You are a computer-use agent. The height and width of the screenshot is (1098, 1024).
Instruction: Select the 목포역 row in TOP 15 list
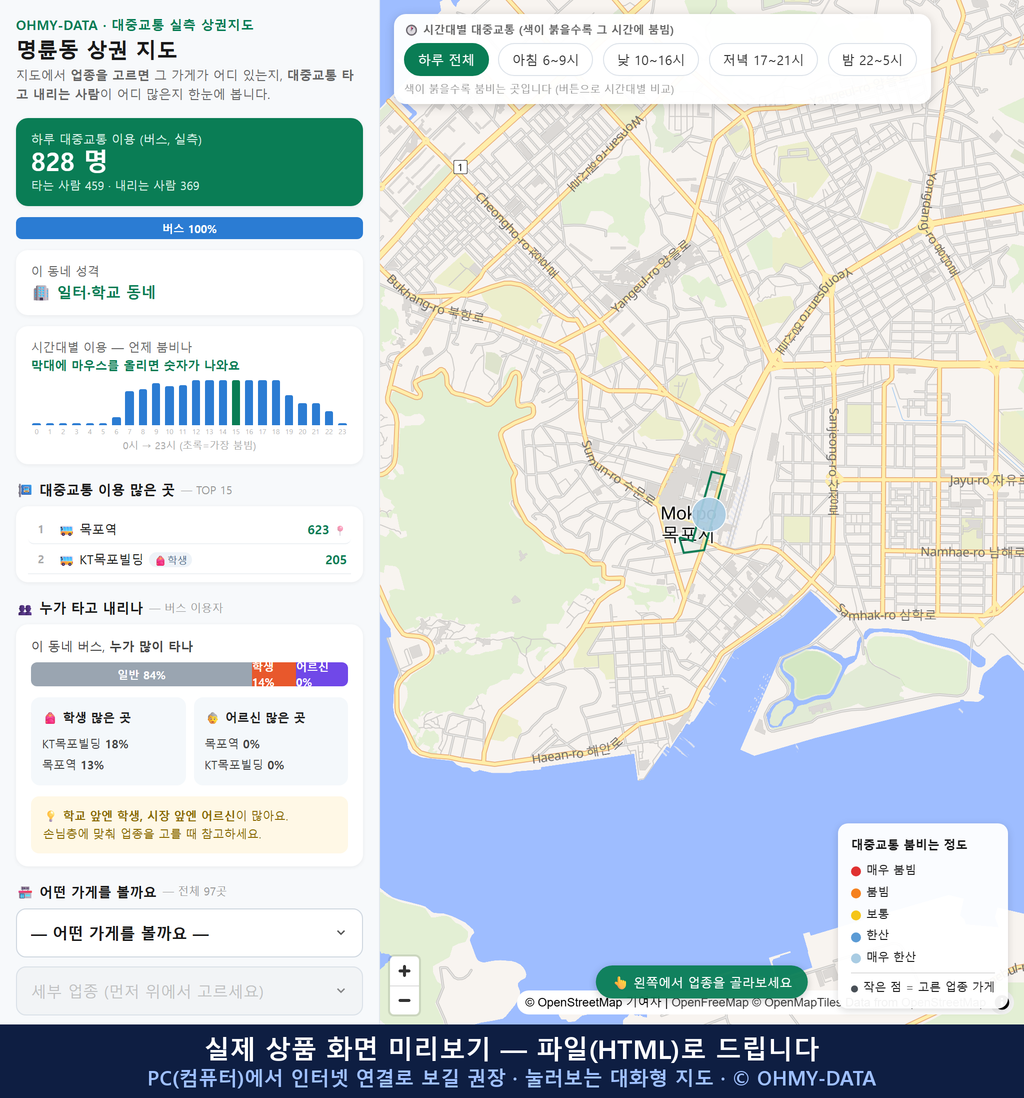[189, 530]
